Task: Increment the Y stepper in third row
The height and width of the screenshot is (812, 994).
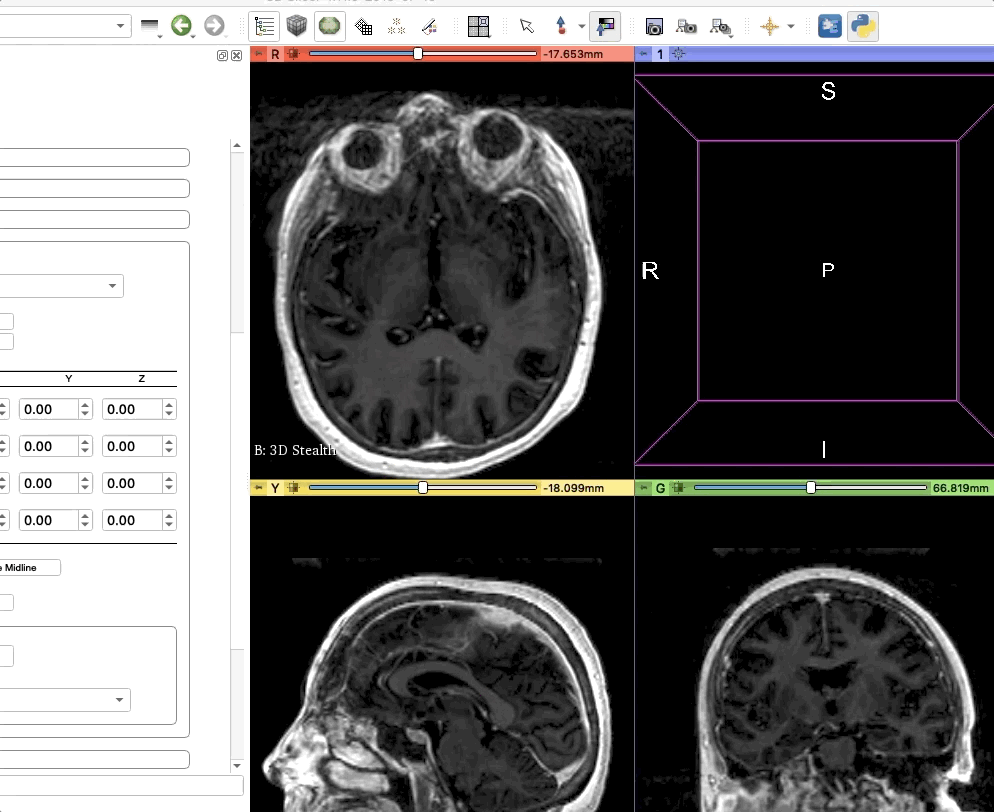Action: tap(85, 479)
